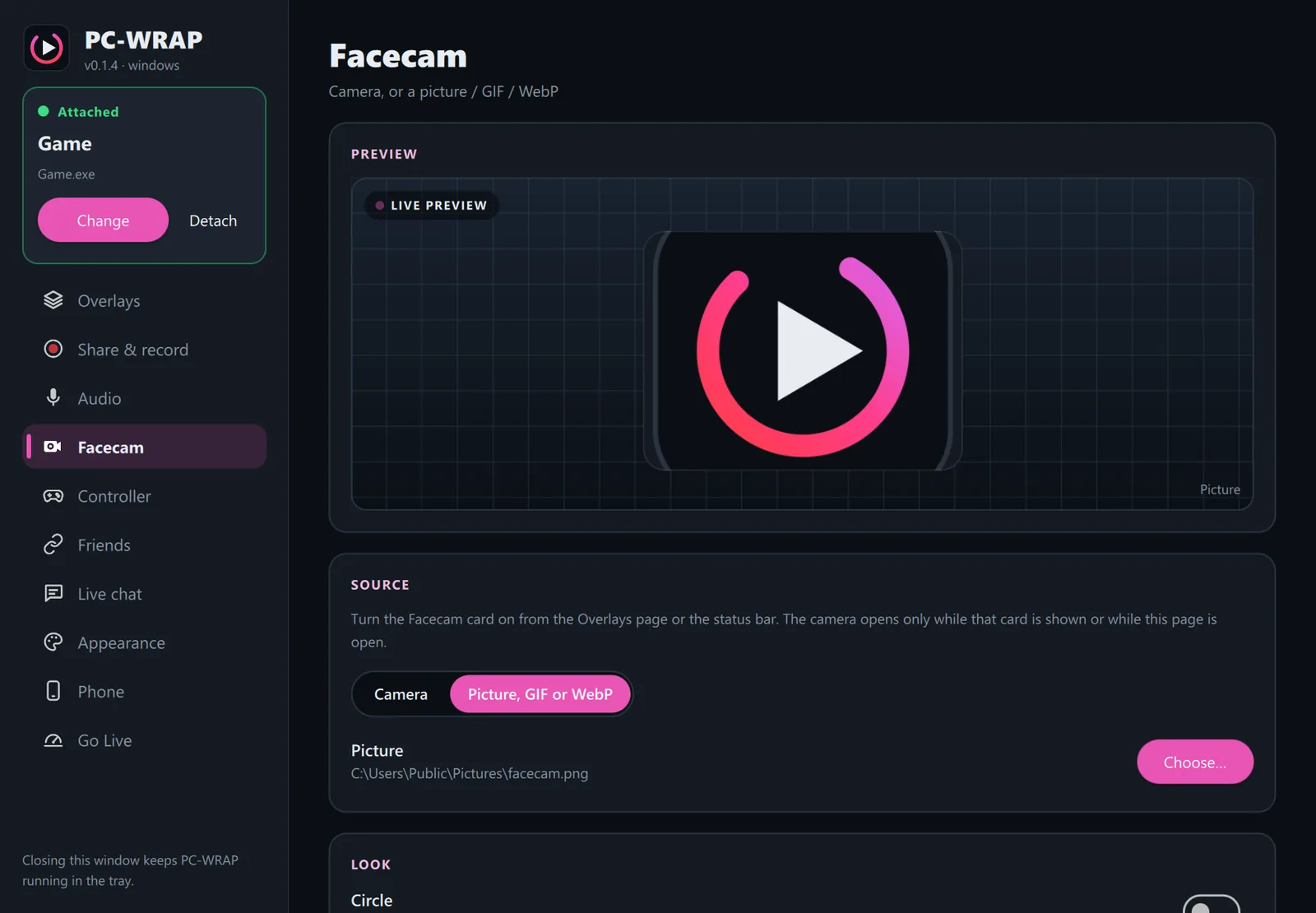Screen dimensions: 1316x913
Task: Click the Appearance palette icon
Action: (x=53, y=642)
